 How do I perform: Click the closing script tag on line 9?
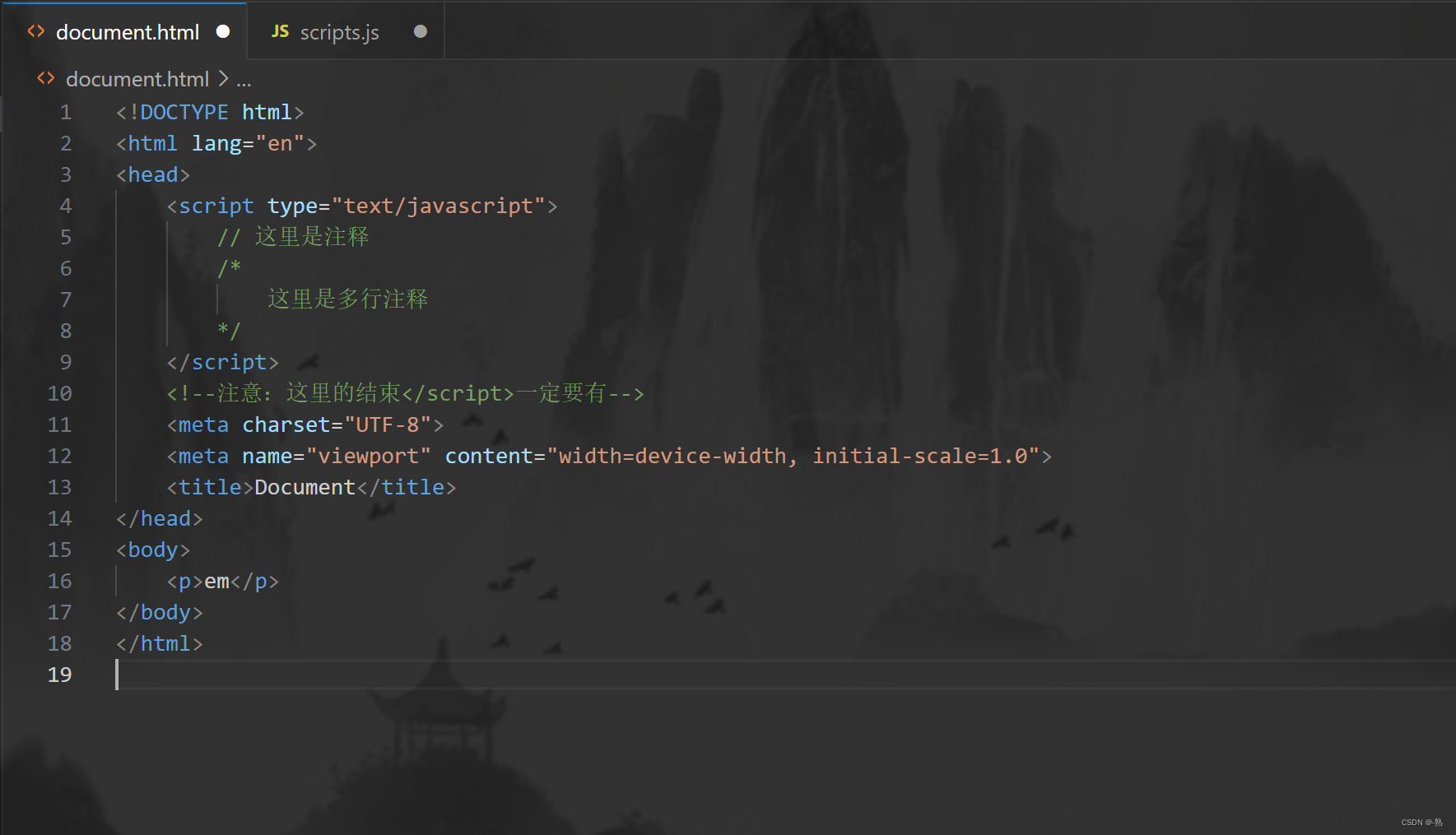click(223, 362)
